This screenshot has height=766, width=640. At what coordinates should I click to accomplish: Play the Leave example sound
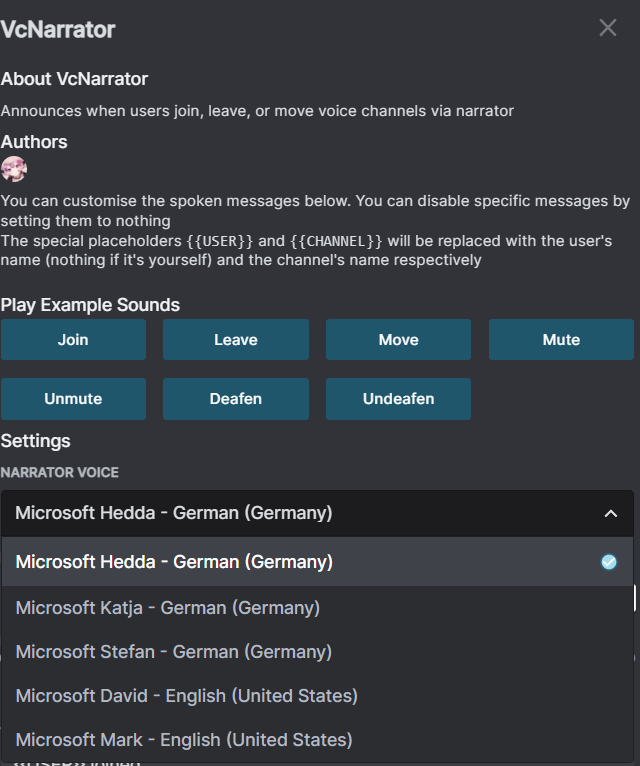[x=236, y=340]
